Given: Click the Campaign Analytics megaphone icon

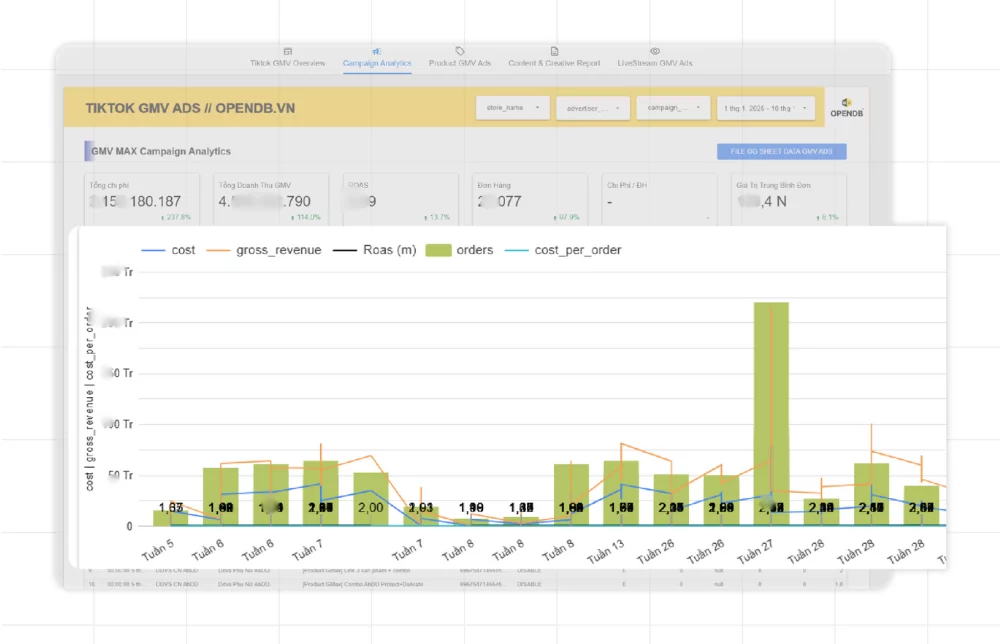Looking at the screenshot, I should tap(377, 51).
